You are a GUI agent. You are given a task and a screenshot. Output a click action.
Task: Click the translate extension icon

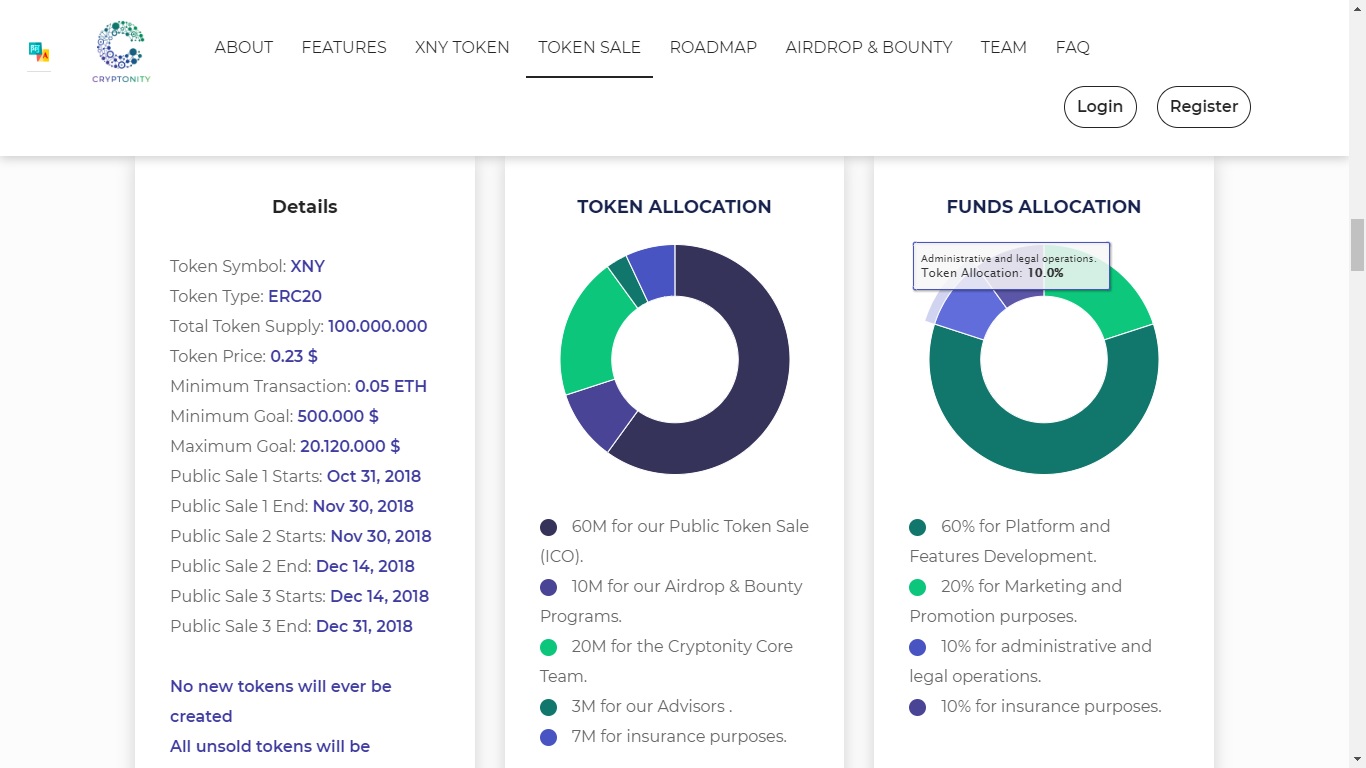[39, 52]
